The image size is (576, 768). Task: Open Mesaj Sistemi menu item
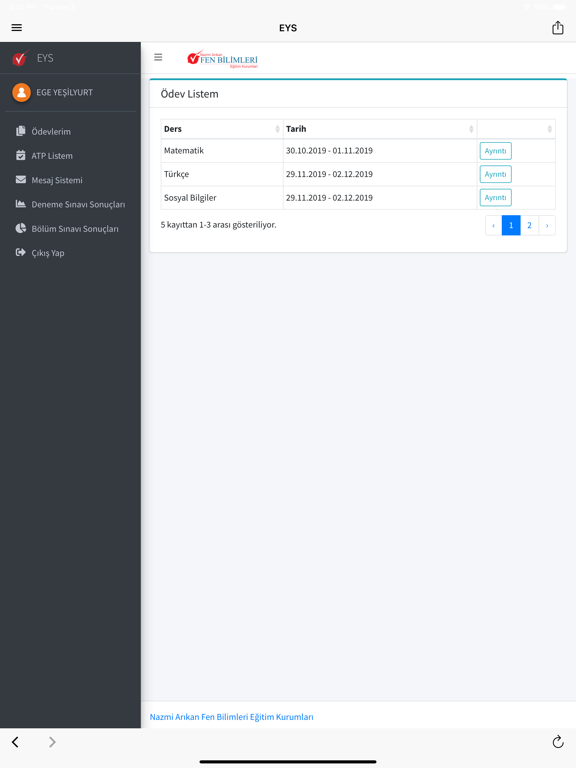[x=71, y=180]
